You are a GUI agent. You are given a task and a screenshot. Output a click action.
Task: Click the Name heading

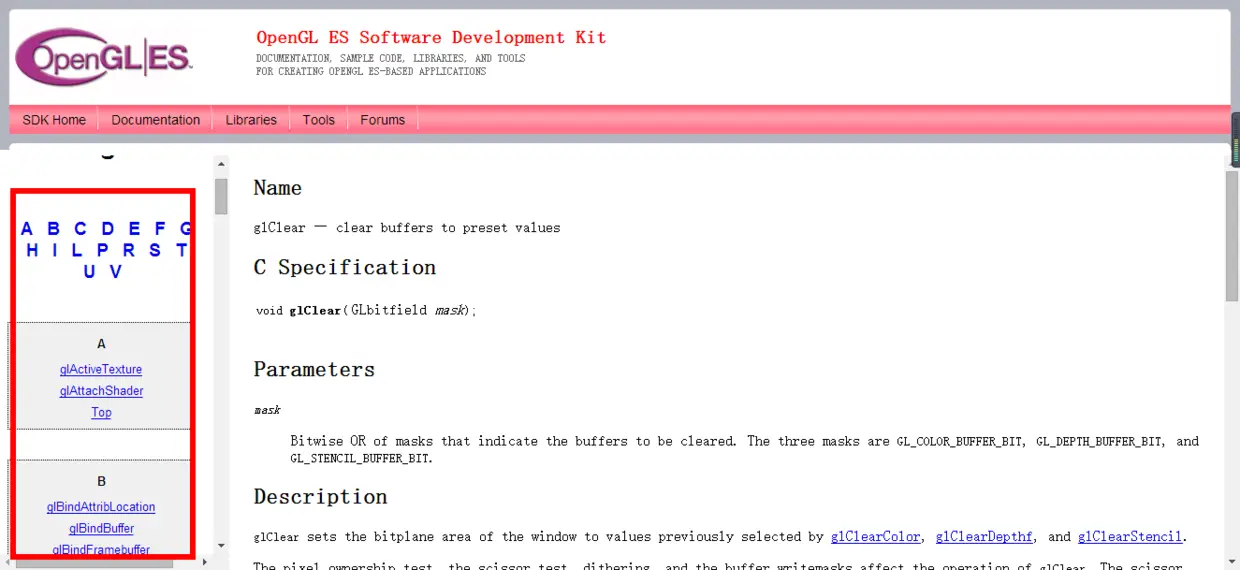(x=278, y=188)
